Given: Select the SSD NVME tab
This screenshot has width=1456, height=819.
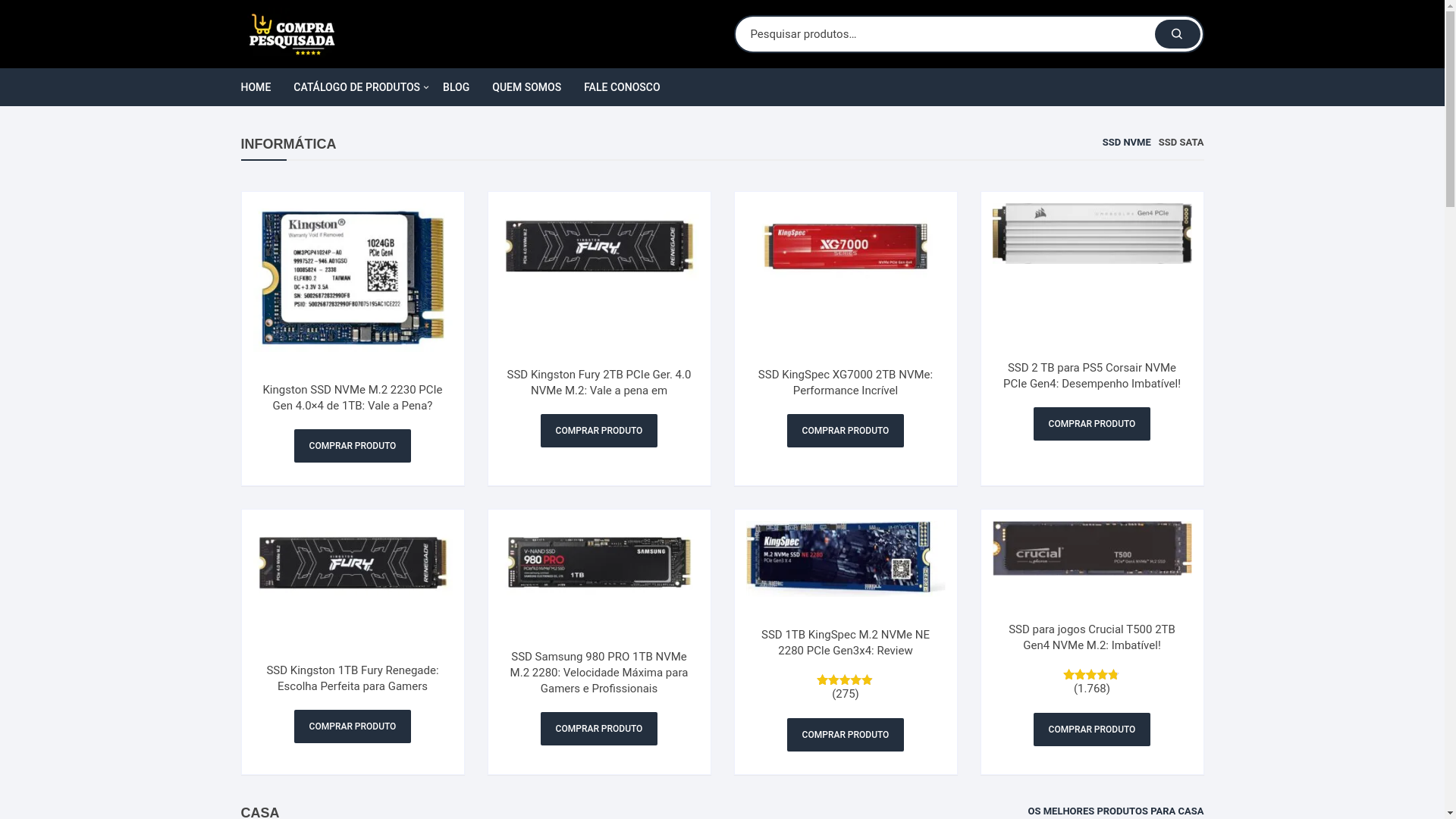Looking at the screenshot, I should 1126,143.
